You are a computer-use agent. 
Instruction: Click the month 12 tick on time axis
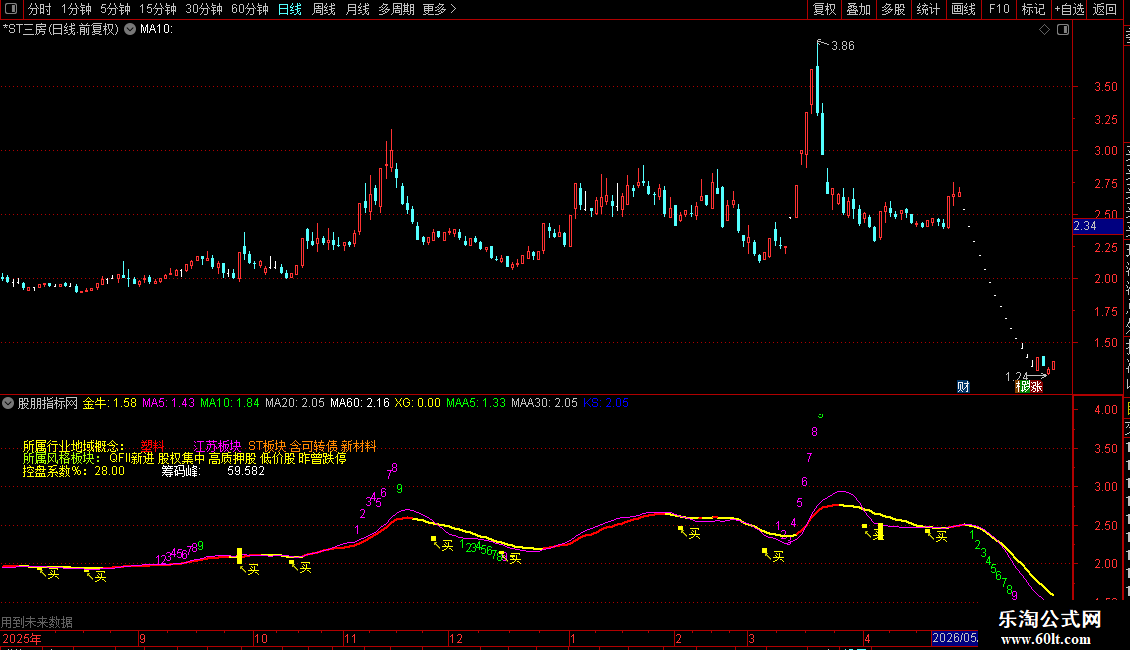point(455,638)
